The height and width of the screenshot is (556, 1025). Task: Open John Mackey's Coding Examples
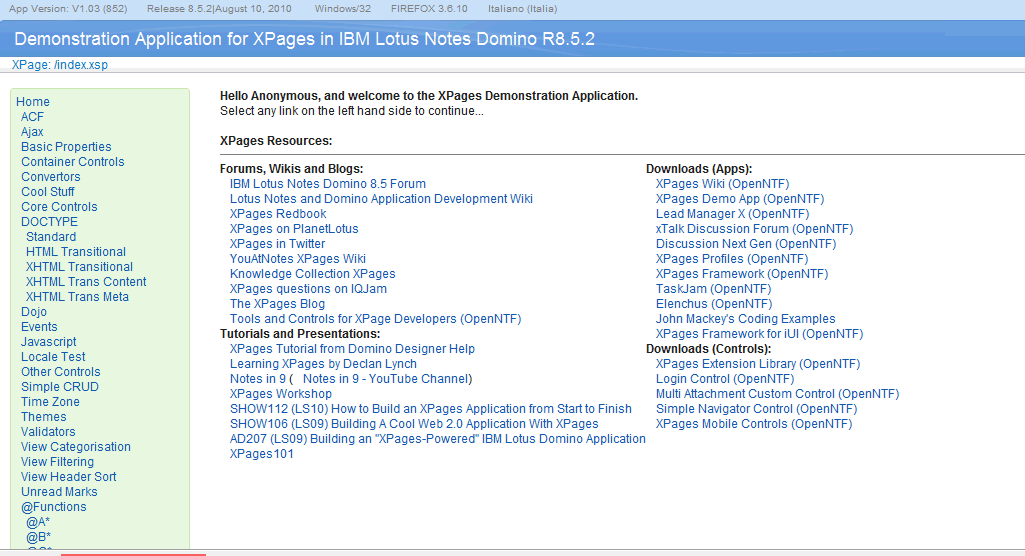click(745, 319)
